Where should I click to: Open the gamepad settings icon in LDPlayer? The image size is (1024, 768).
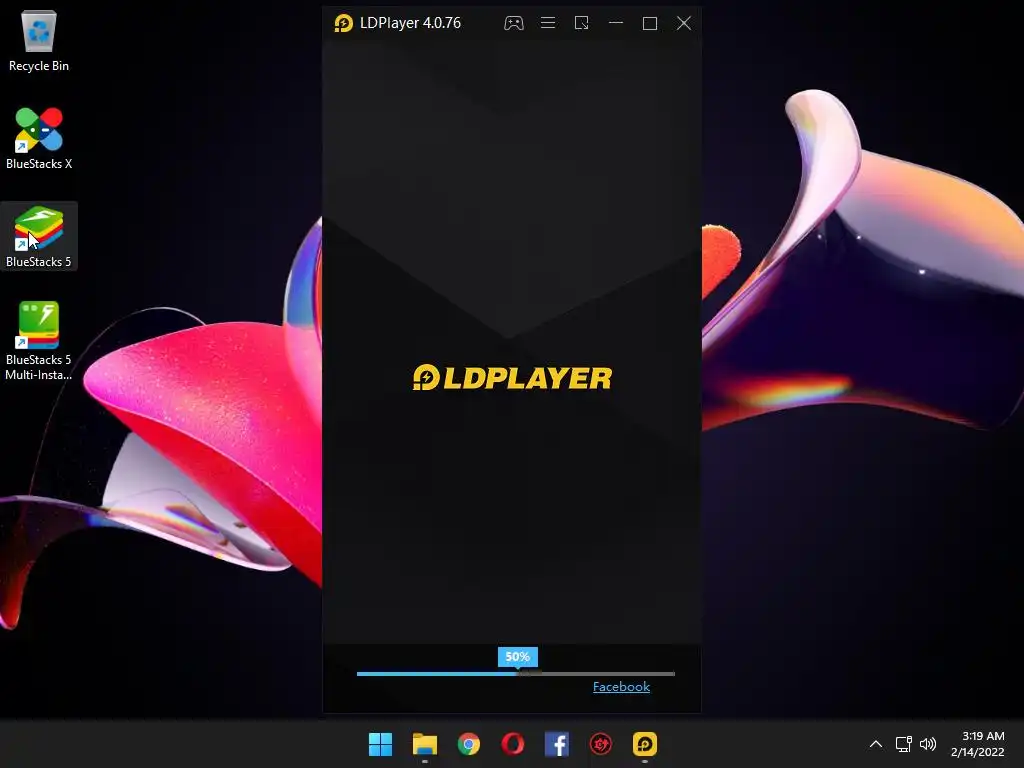pos(514,24)
